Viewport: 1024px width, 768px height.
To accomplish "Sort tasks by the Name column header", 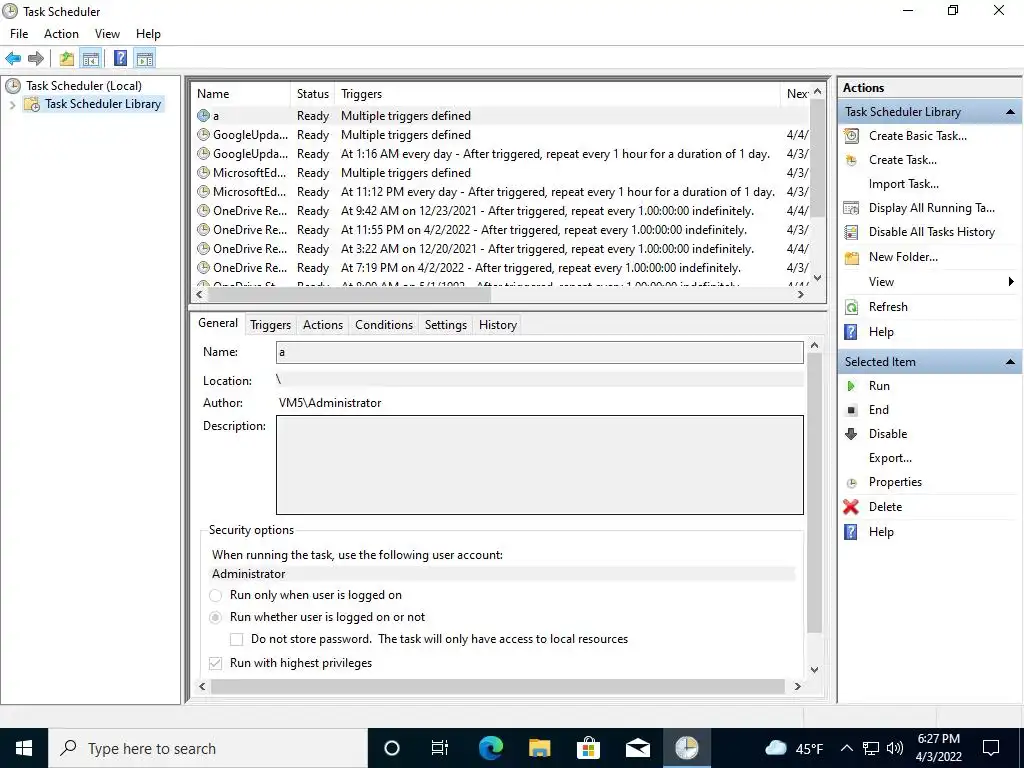I will [241, 94].
